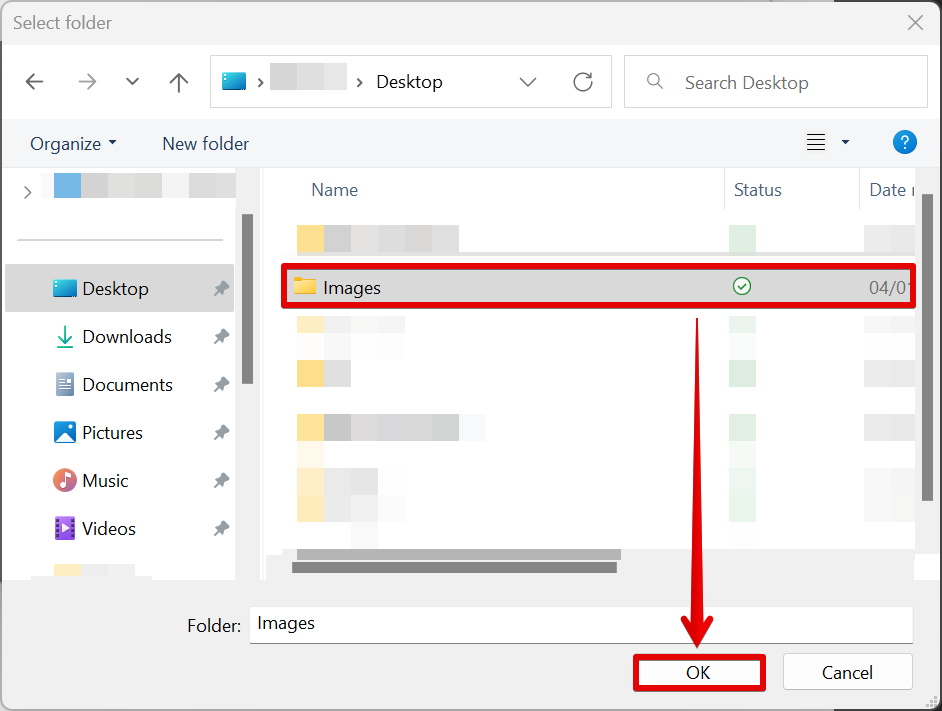Create a New folder

click(205, 144)
